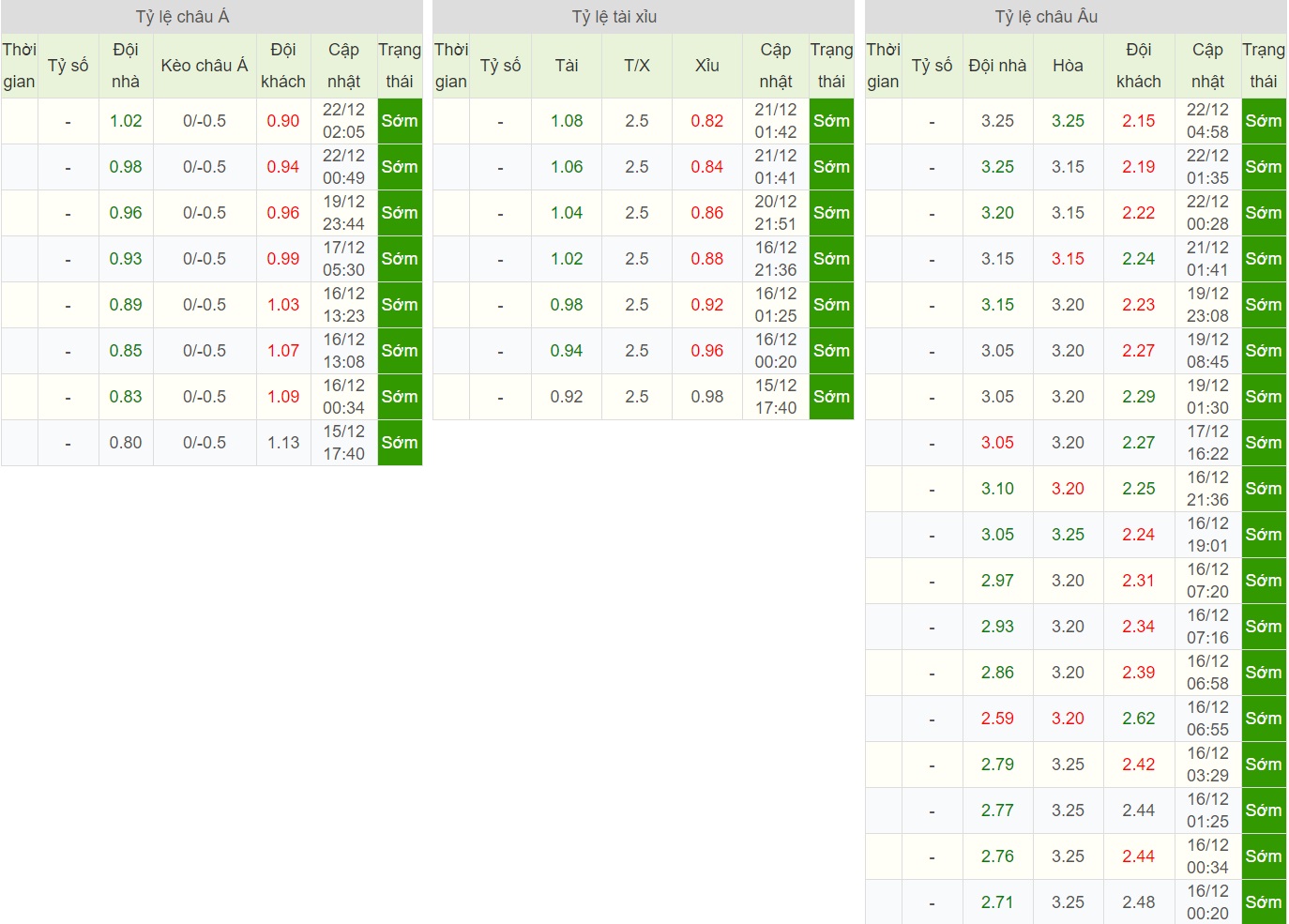Select under odds 0.92 in tài xỉu table
Image resolution: width=1289 pixels, height=924 pixels.
click(707, 305)
